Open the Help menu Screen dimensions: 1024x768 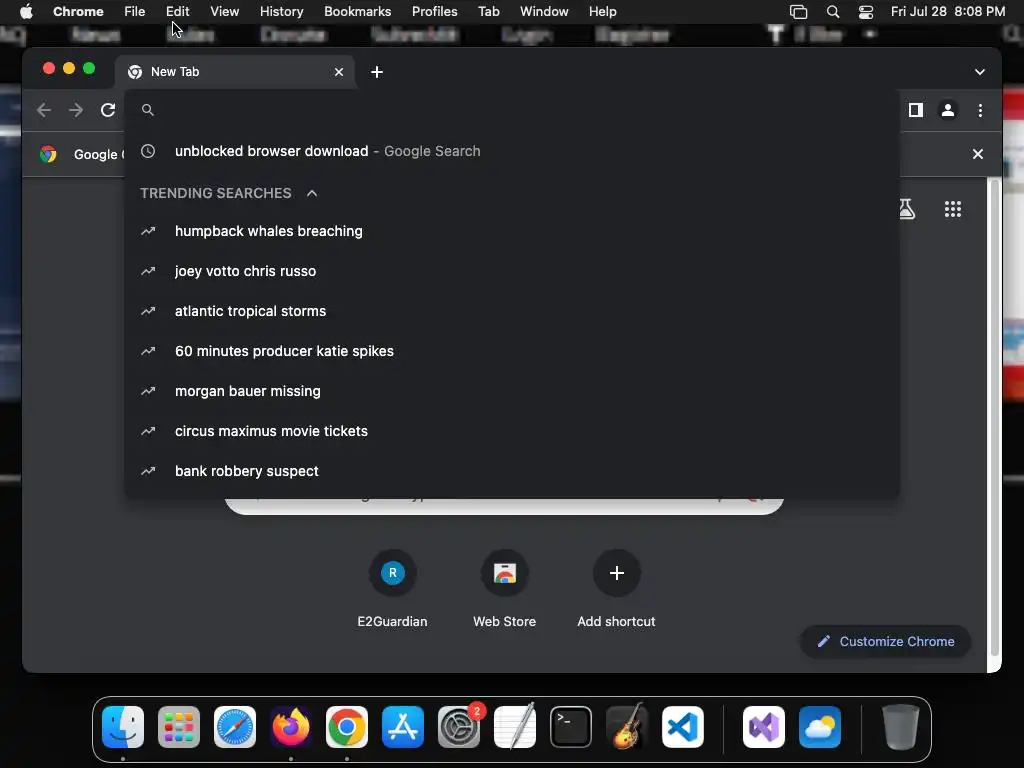click(x=603, y=12)
